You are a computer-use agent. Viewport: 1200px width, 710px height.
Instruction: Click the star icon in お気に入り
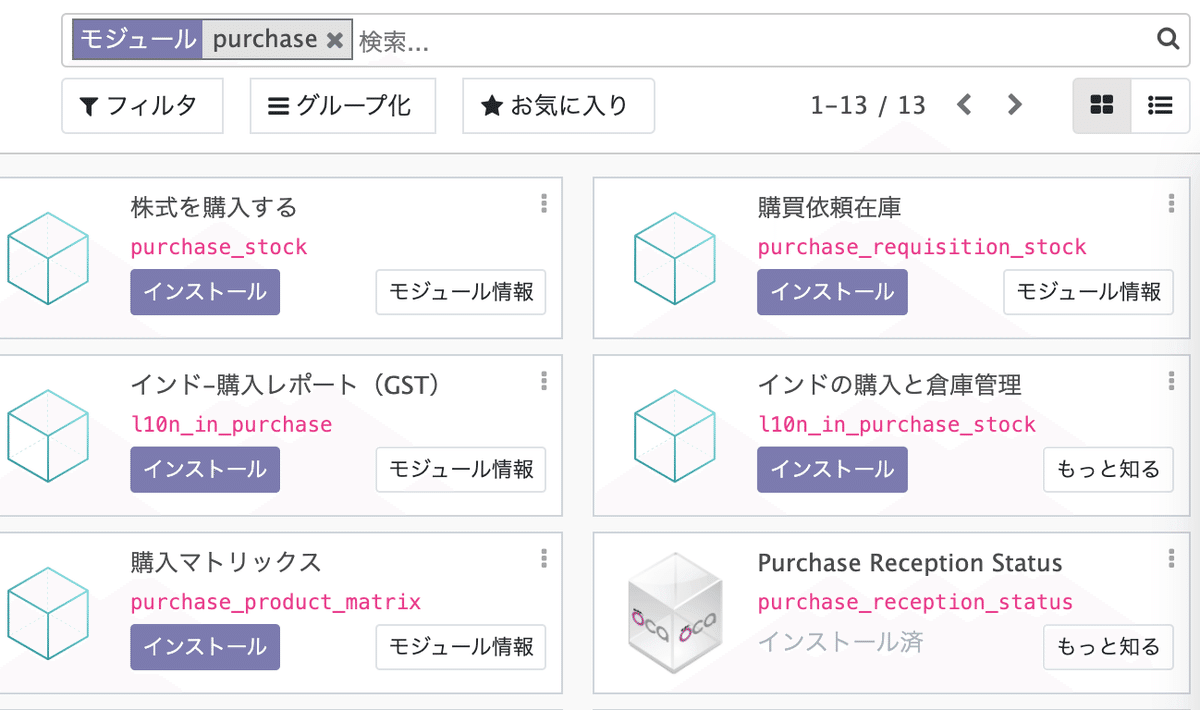[490, 104]
